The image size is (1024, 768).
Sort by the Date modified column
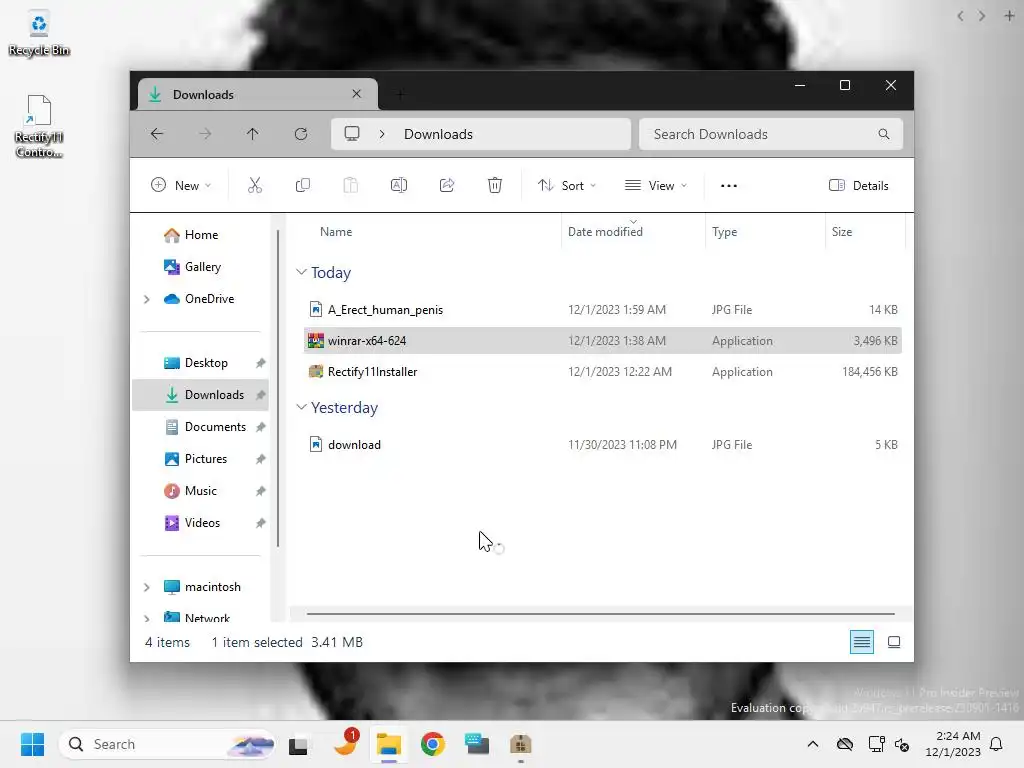(x=605, y=232)
